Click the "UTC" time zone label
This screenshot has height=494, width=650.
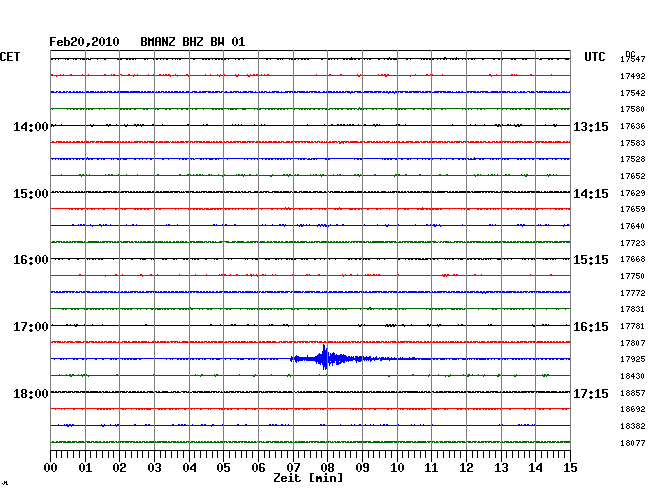pyautogui.click(x=595, y=57)
